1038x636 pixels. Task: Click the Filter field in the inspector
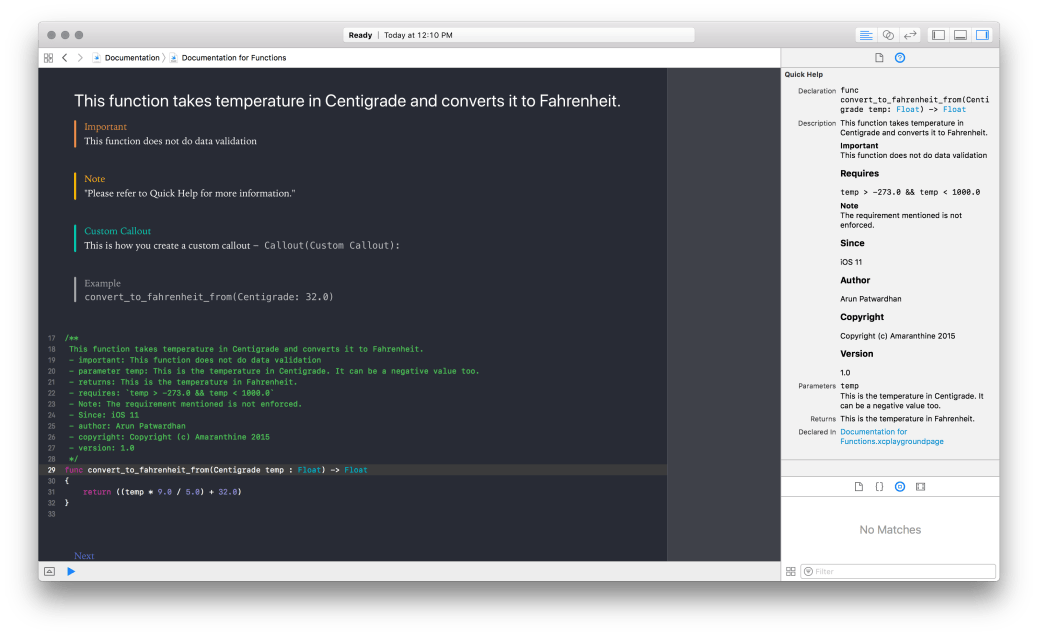[900, 571]
